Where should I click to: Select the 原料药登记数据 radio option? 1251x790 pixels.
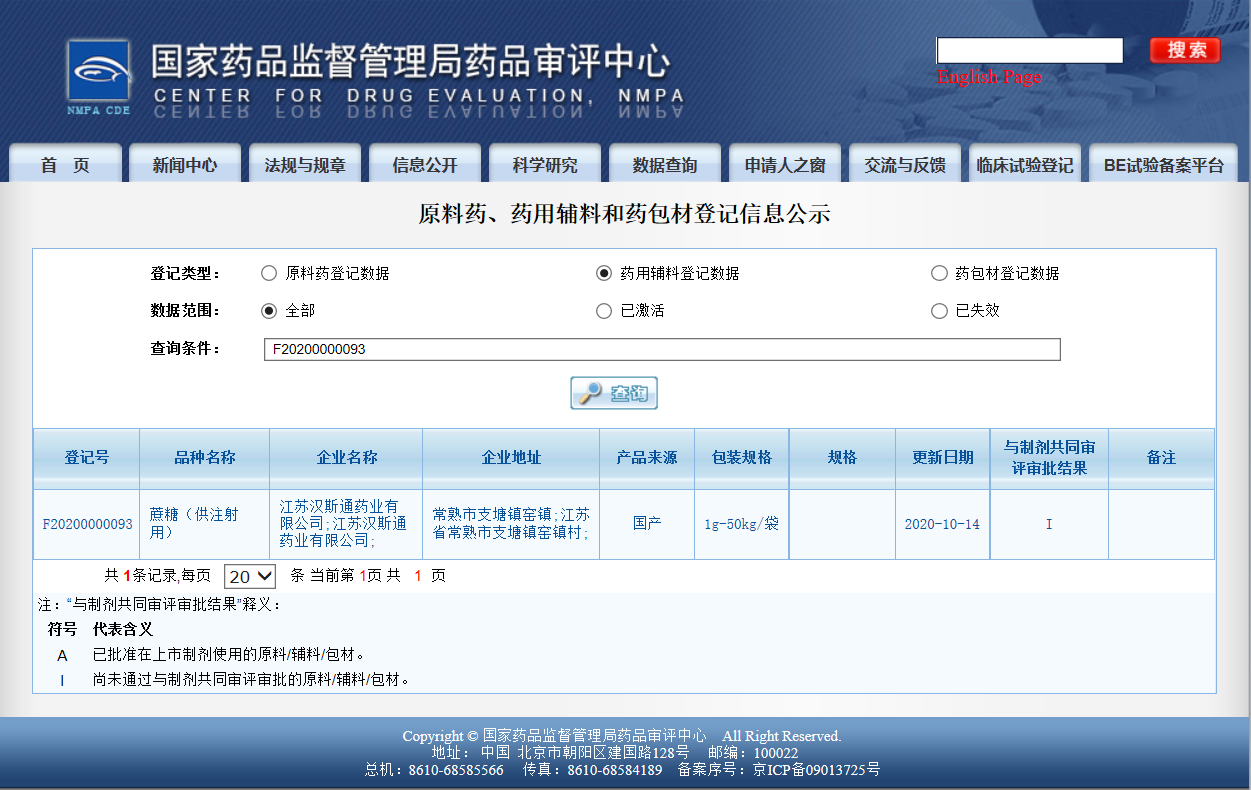[268, 272]
